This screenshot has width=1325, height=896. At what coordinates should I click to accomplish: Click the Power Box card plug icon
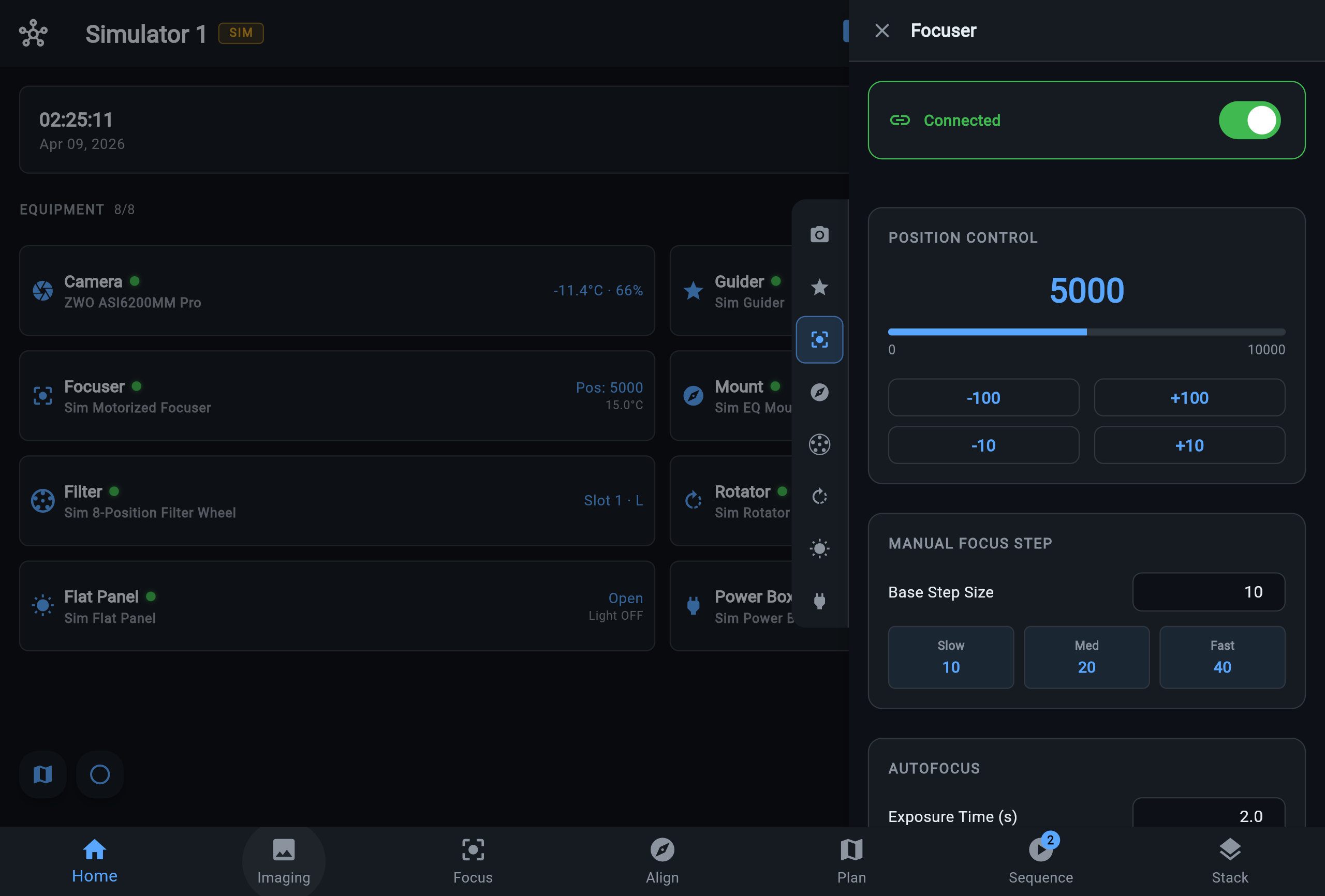(693, 605)
